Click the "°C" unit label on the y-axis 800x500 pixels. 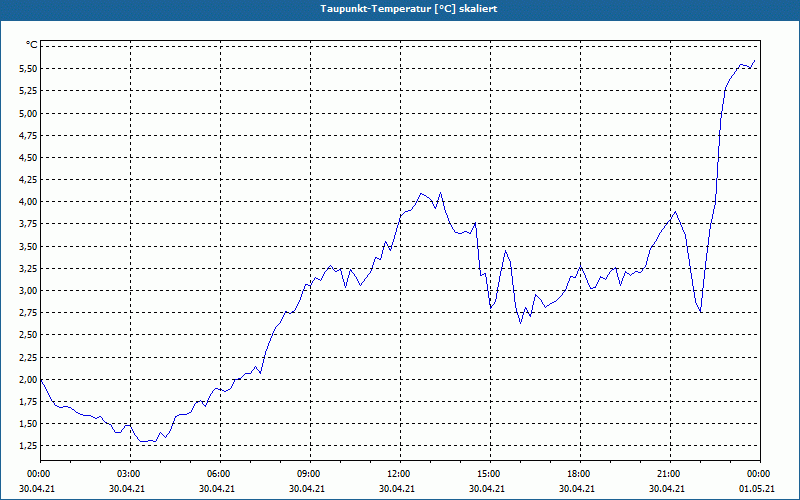point(32,45)
